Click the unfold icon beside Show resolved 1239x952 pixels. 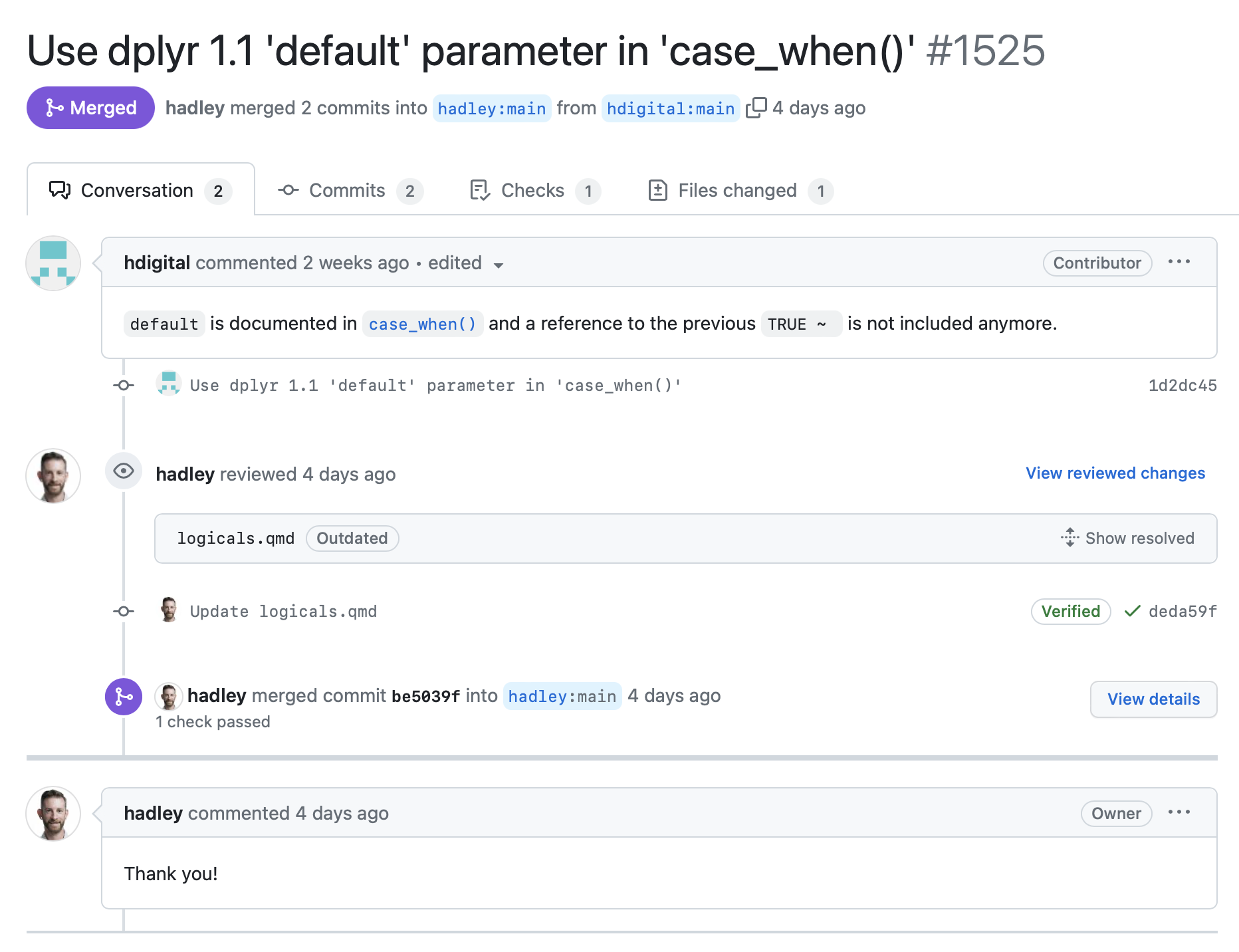pyautogui.click(x=1070, y=537)
